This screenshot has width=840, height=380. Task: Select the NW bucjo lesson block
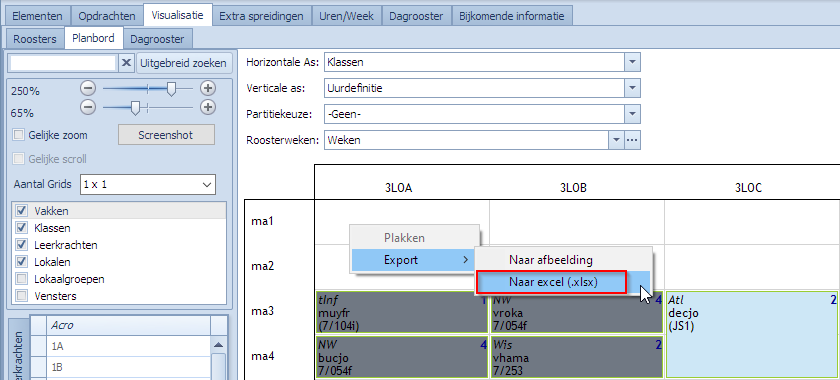tap(402, 356)
